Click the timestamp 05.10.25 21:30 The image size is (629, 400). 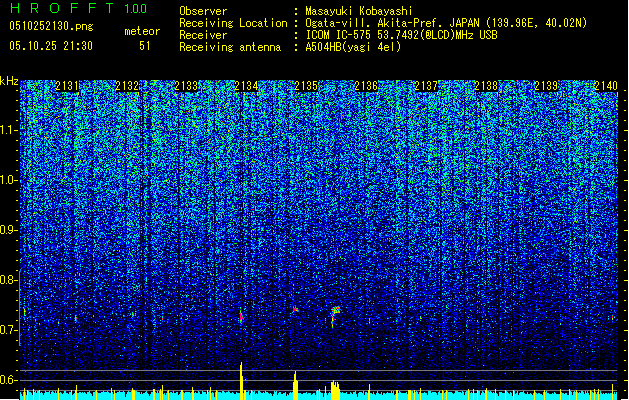point(51,46)
